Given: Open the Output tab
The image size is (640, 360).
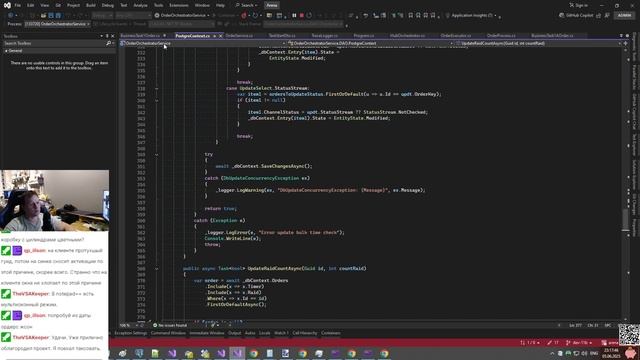Looking at the screenshot, I should pyautogui.click(x=234, y=333).
